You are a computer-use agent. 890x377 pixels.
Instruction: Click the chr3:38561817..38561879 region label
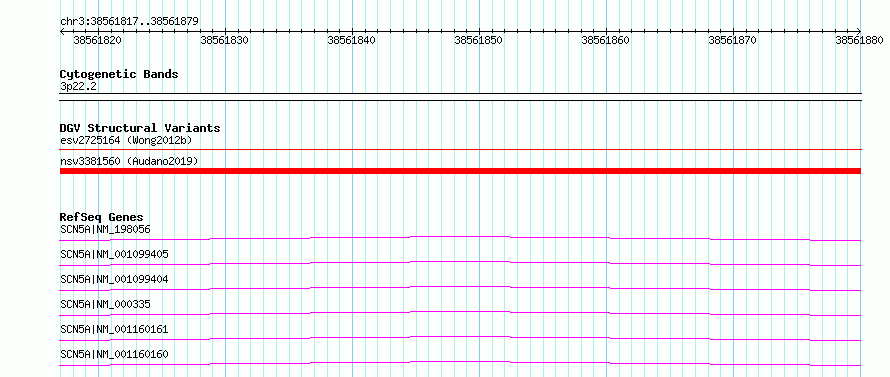[129, 22]
